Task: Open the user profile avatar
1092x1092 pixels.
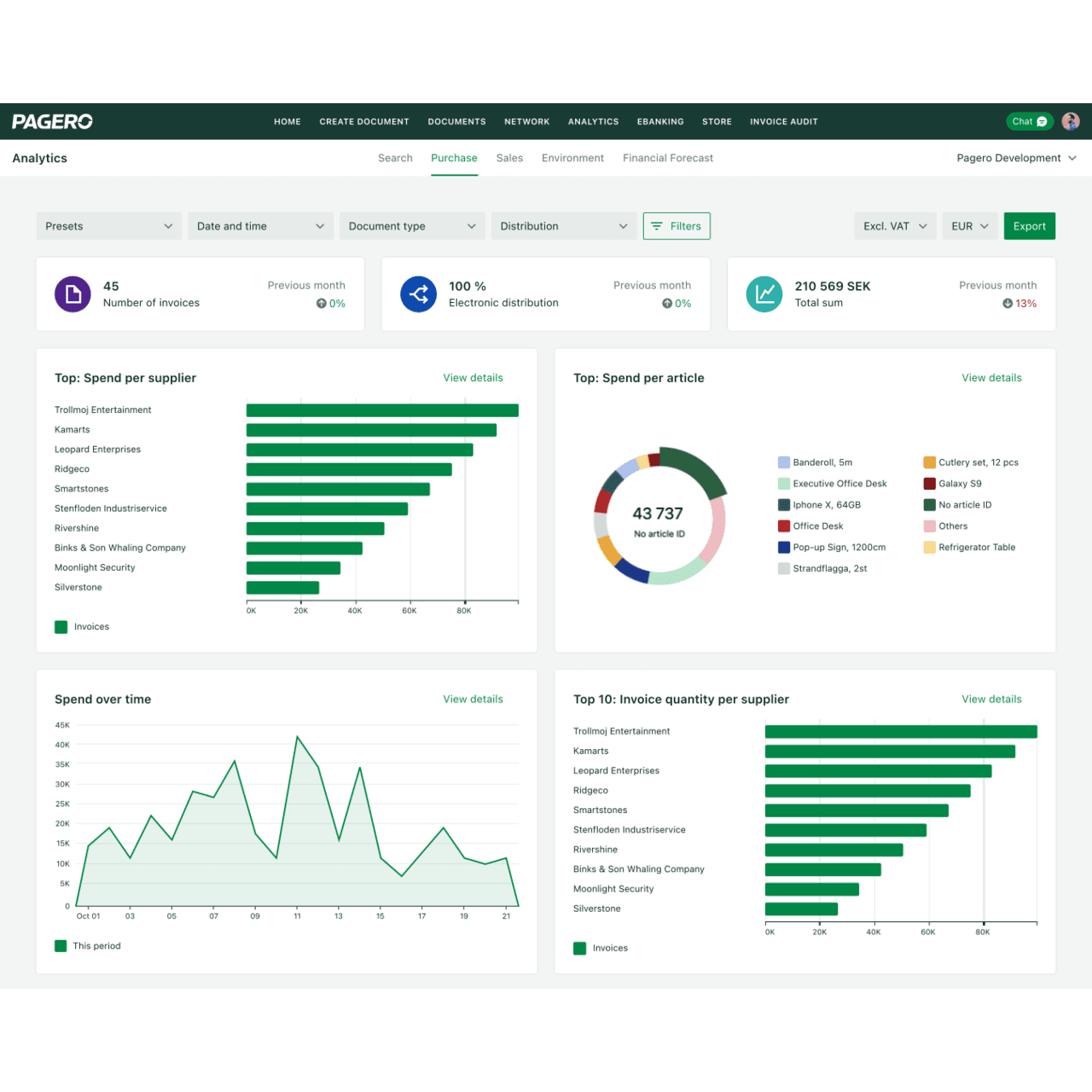Action: click(1071, 121)
